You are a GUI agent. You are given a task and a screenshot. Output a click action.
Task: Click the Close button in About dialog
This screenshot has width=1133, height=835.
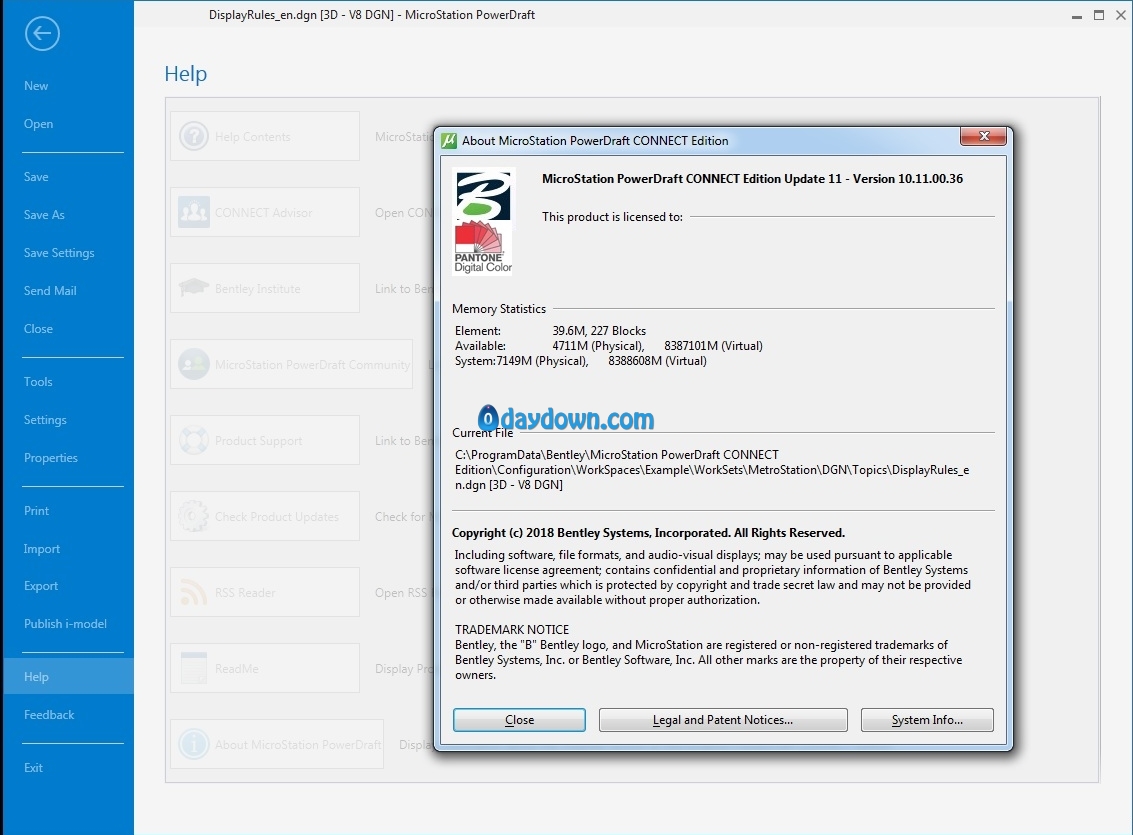click(x=520, y=720)
